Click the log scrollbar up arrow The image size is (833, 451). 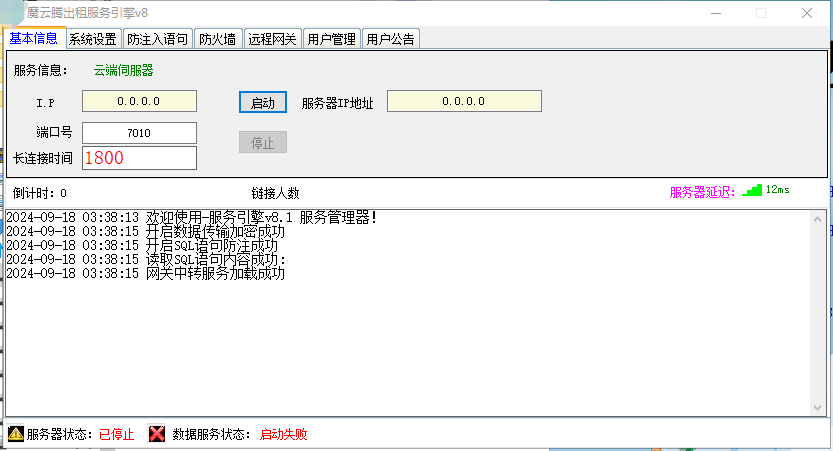(818, 218)
